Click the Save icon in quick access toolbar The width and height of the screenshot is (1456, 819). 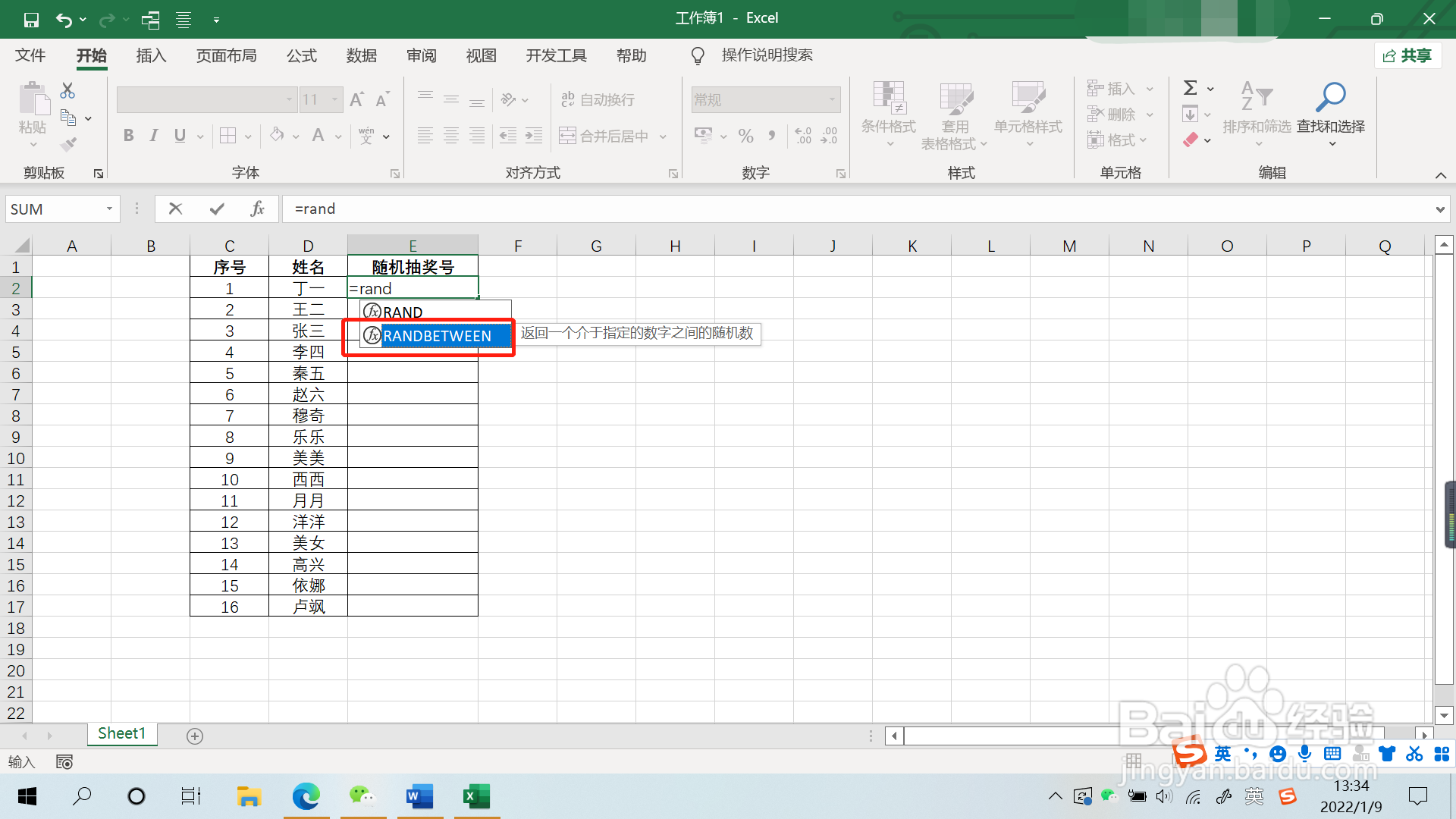coord(31,20)
